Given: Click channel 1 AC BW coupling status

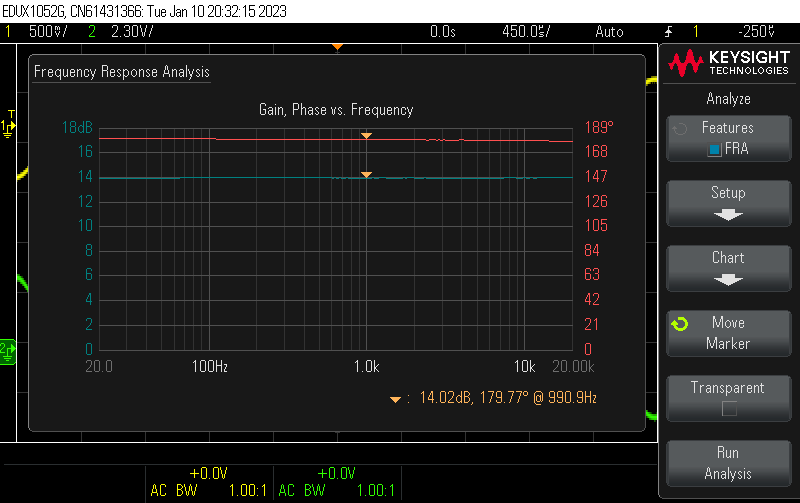Looking at the screenshot, I should click(174, 490).
